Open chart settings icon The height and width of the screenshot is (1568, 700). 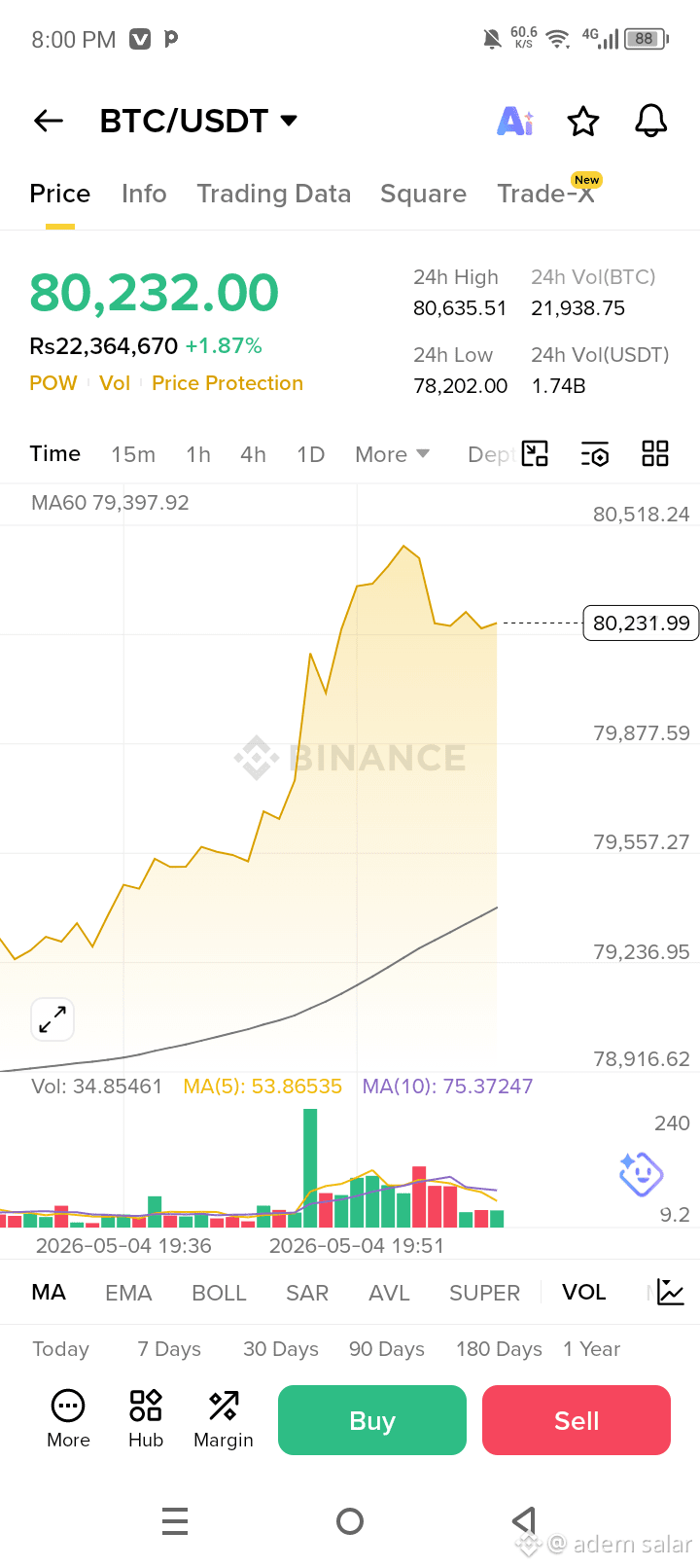coord(595,453)
